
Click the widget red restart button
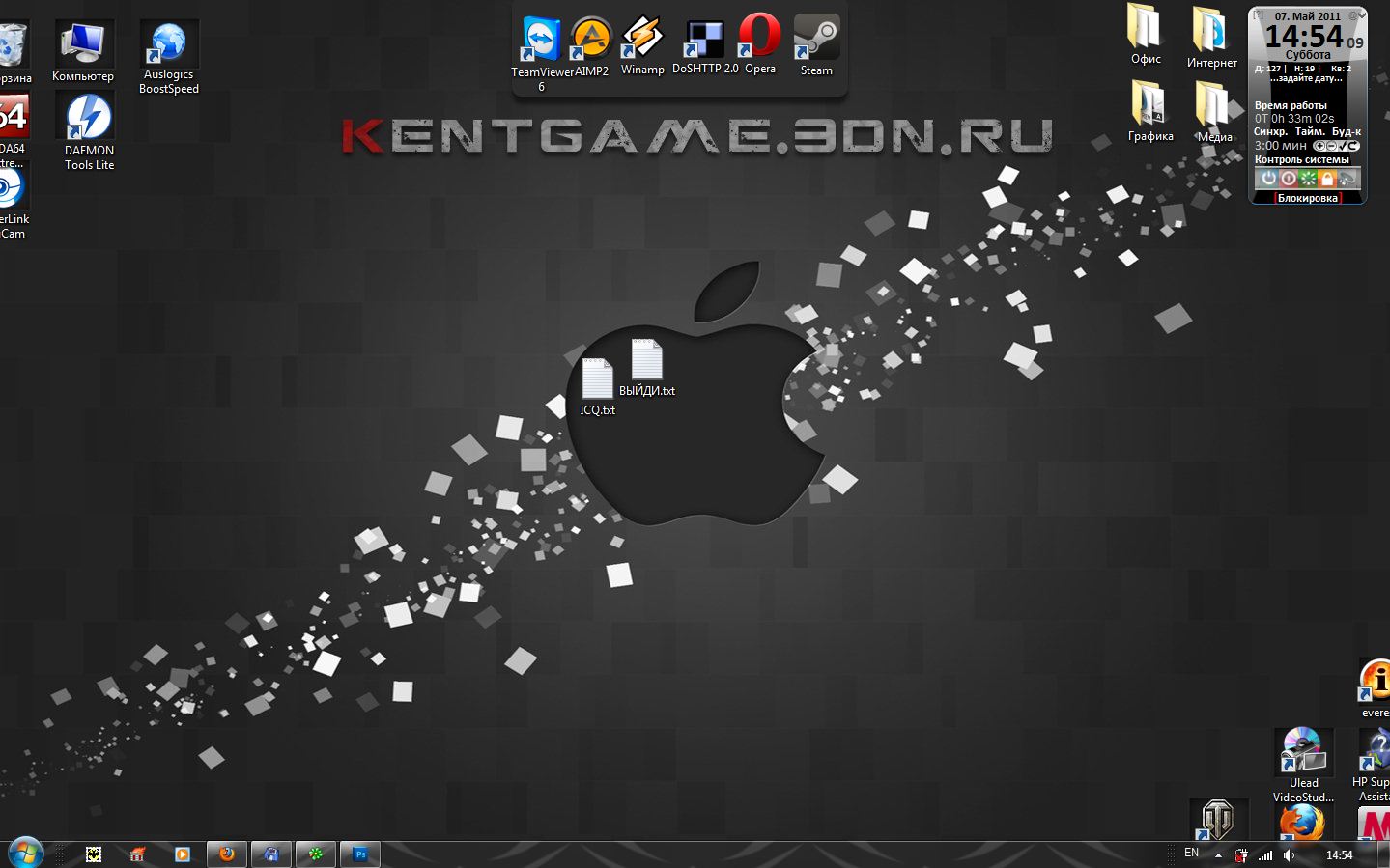pyautogui.click(x=1289, y=179)
